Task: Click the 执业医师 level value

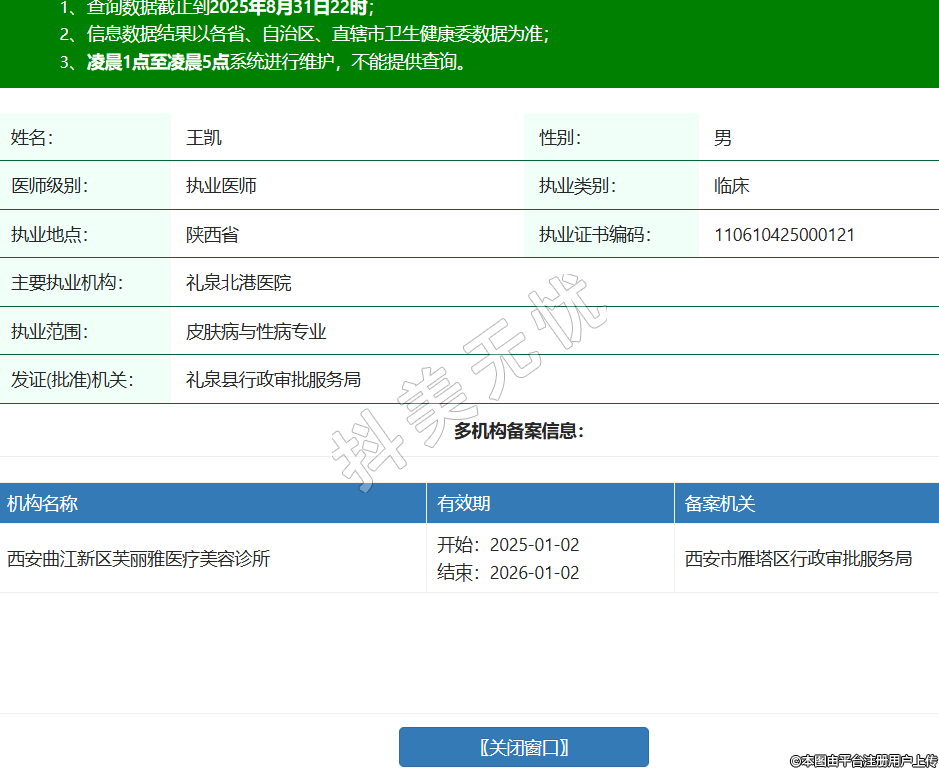Action: (x=221, y=186)
